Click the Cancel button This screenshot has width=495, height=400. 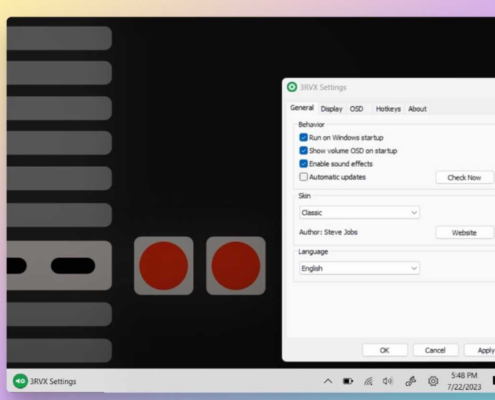pos(435,350)
